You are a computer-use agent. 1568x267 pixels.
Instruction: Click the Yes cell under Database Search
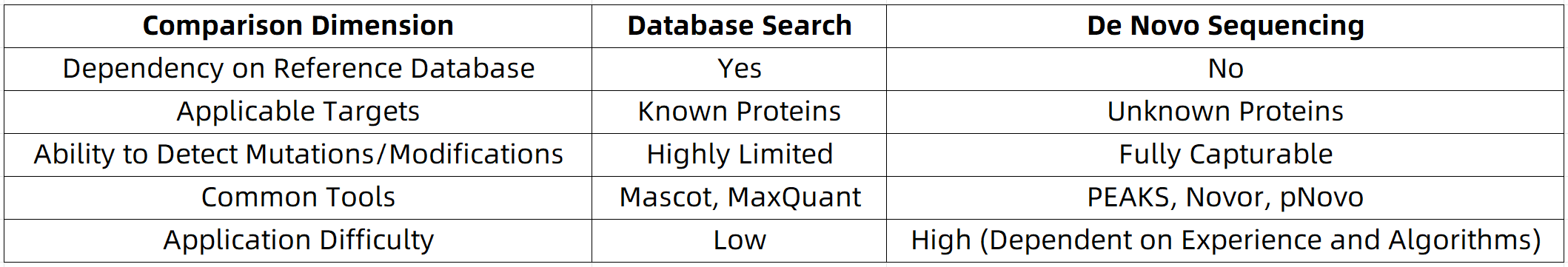coord(739,69)
